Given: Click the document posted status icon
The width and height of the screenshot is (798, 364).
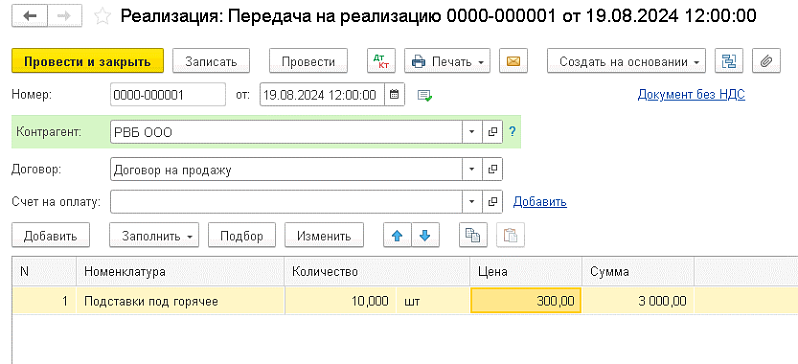Looking at the screenshot, I should click(424, 96).
